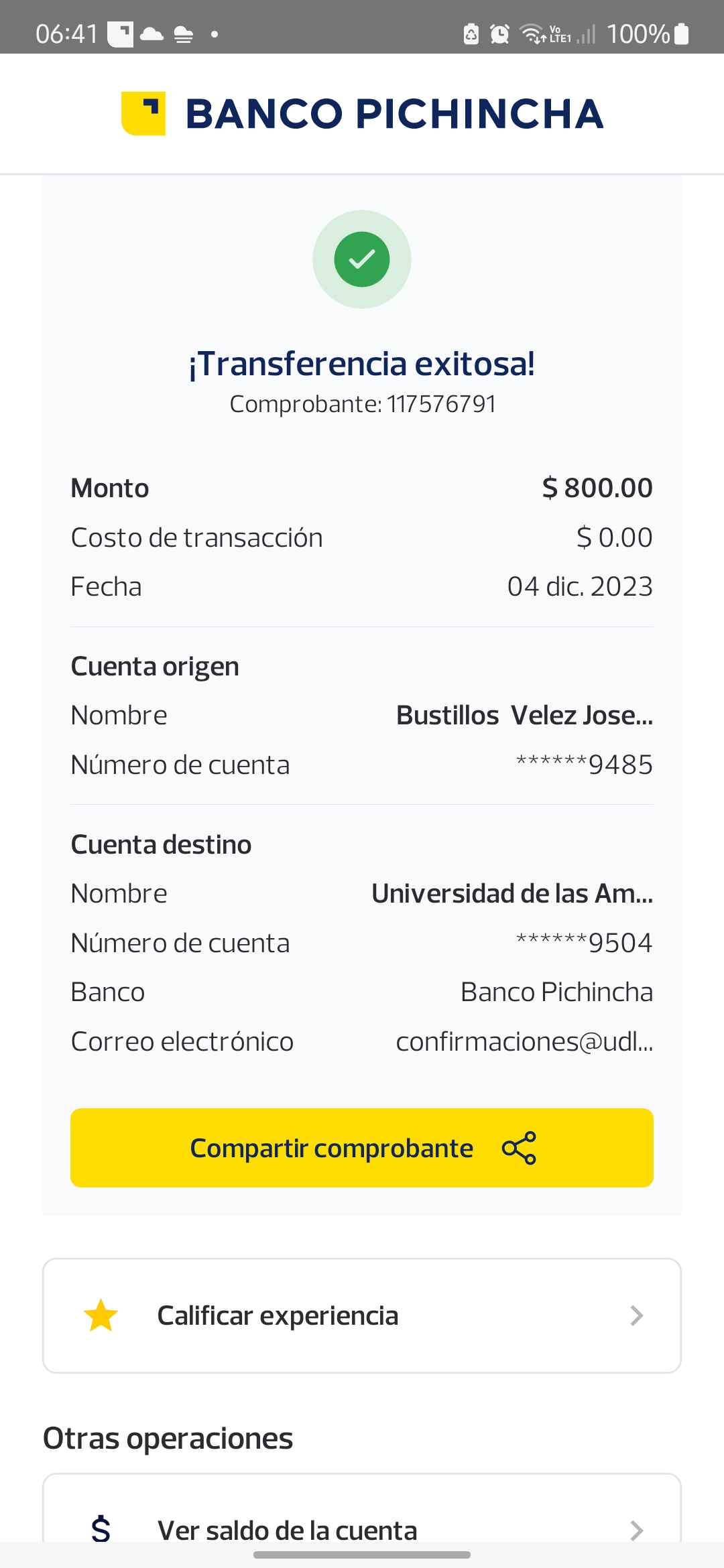Tap the truncated origin name Bustillos Velez Jose...

pyautogui.click(x=524, y=715)
